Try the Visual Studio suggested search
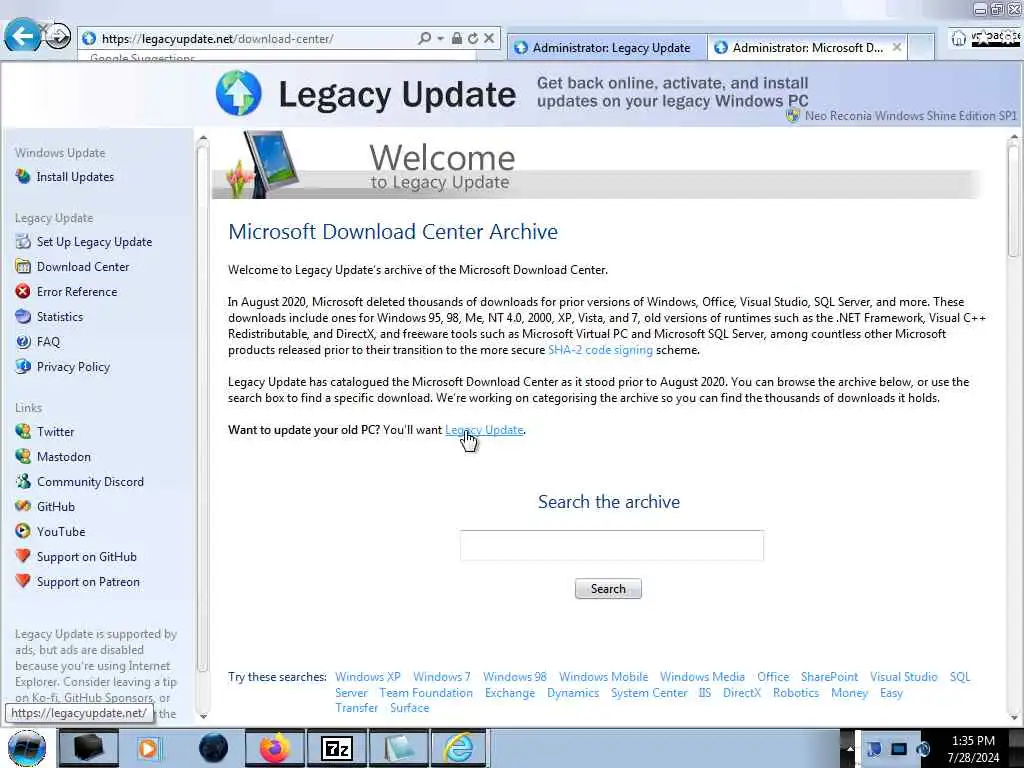This screenshot has width=1024, height=768. click(903, 677)
